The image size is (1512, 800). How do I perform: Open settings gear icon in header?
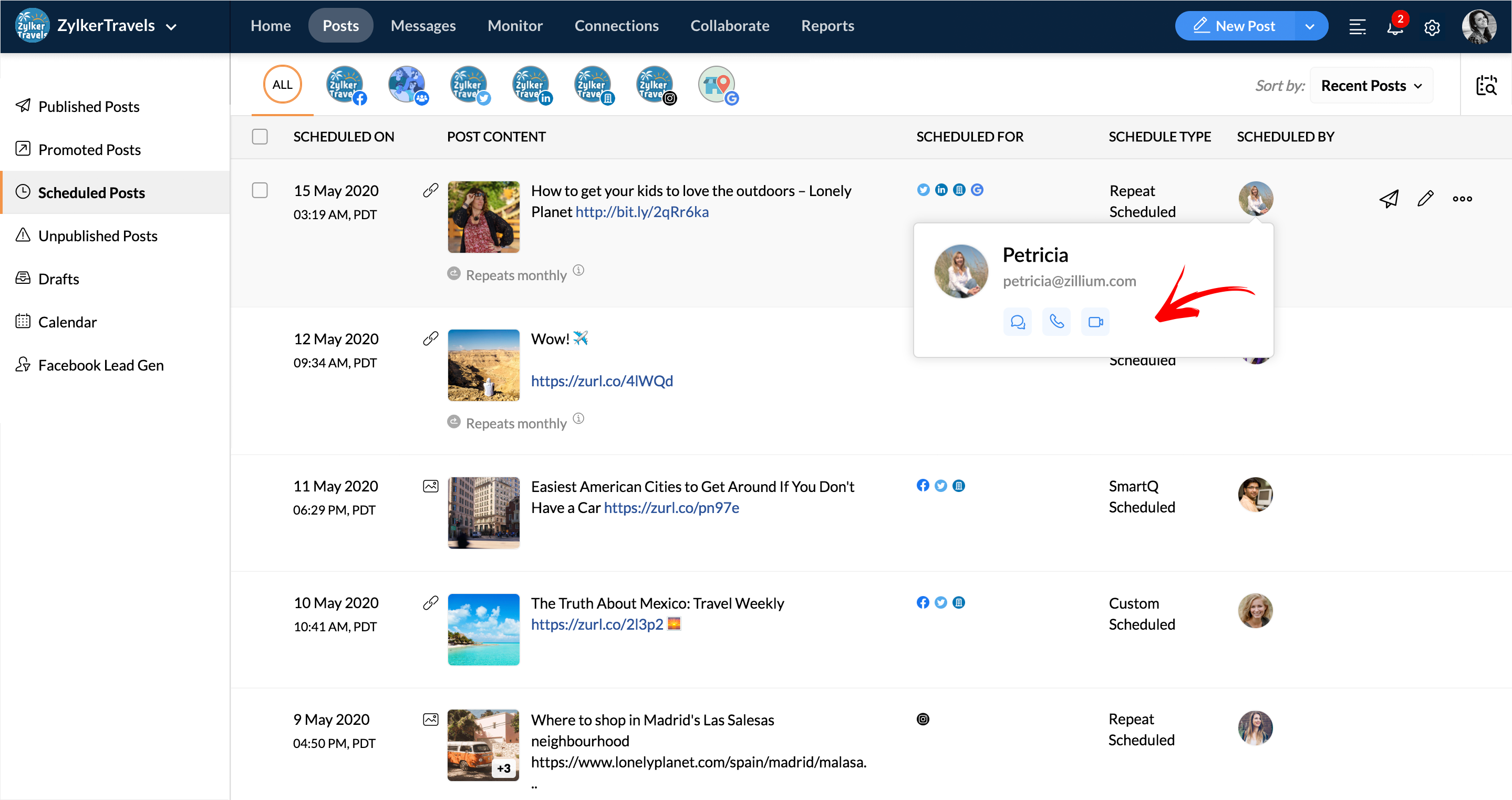coord(1432,27)
